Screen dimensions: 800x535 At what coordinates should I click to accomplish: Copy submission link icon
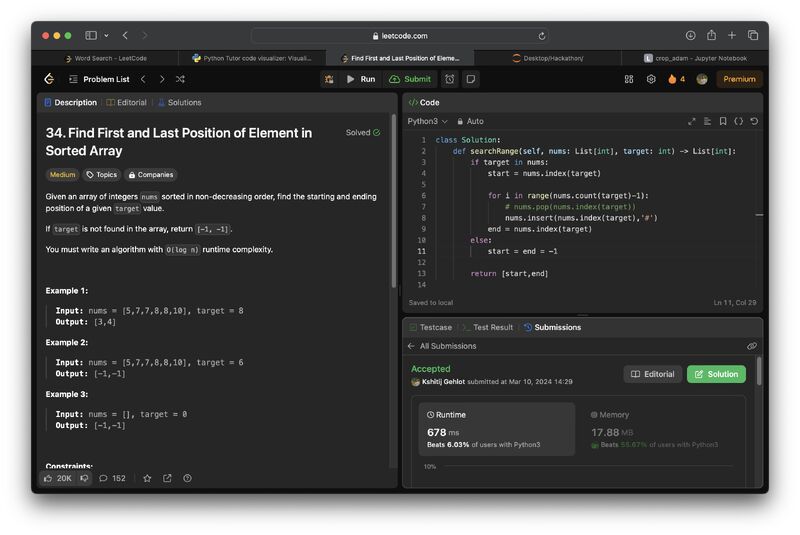tap(752, 346)
